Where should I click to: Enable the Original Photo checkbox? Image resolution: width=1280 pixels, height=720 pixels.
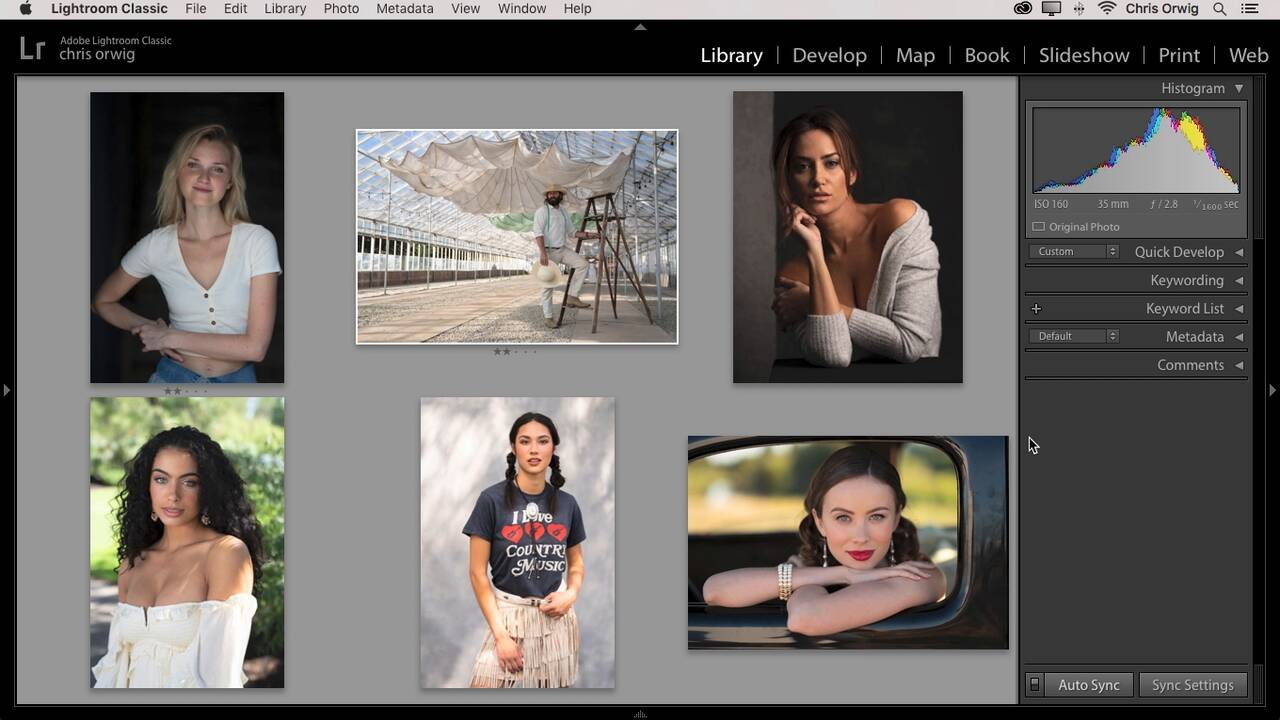pos(1038,227)
